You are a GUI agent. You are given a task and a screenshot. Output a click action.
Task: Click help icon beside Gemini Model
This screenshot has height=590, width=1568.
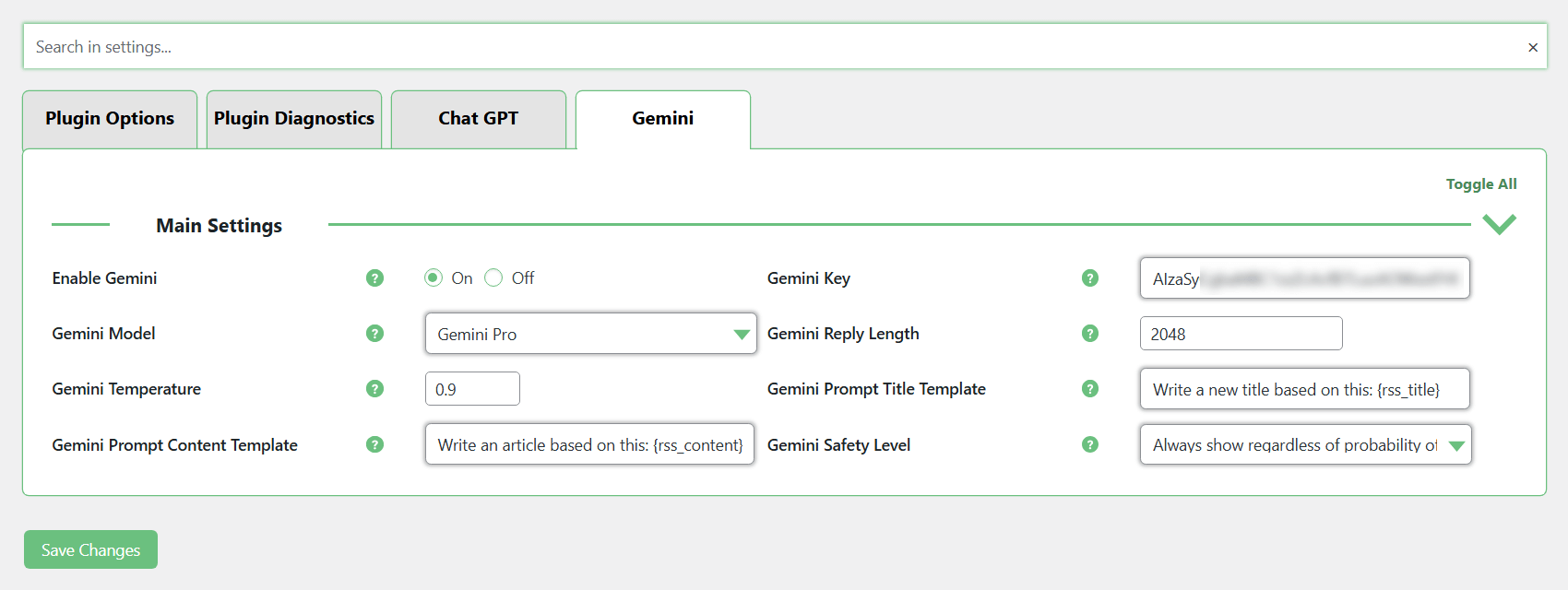[x=374, y=334]
